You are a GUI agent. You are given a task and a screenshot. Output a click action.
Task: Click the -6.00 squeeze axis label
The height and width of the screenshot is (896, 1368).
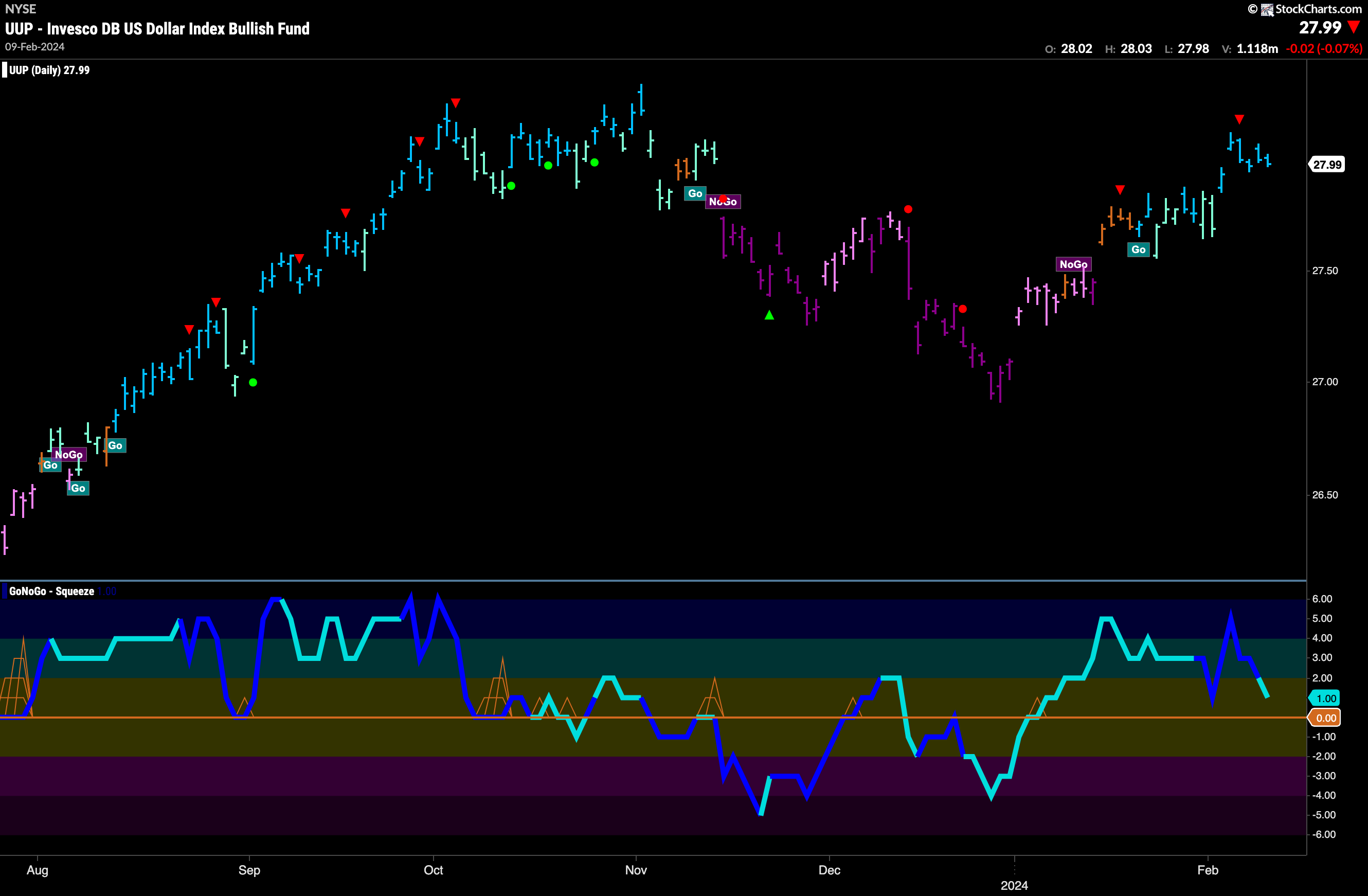tap(1324, 834)
